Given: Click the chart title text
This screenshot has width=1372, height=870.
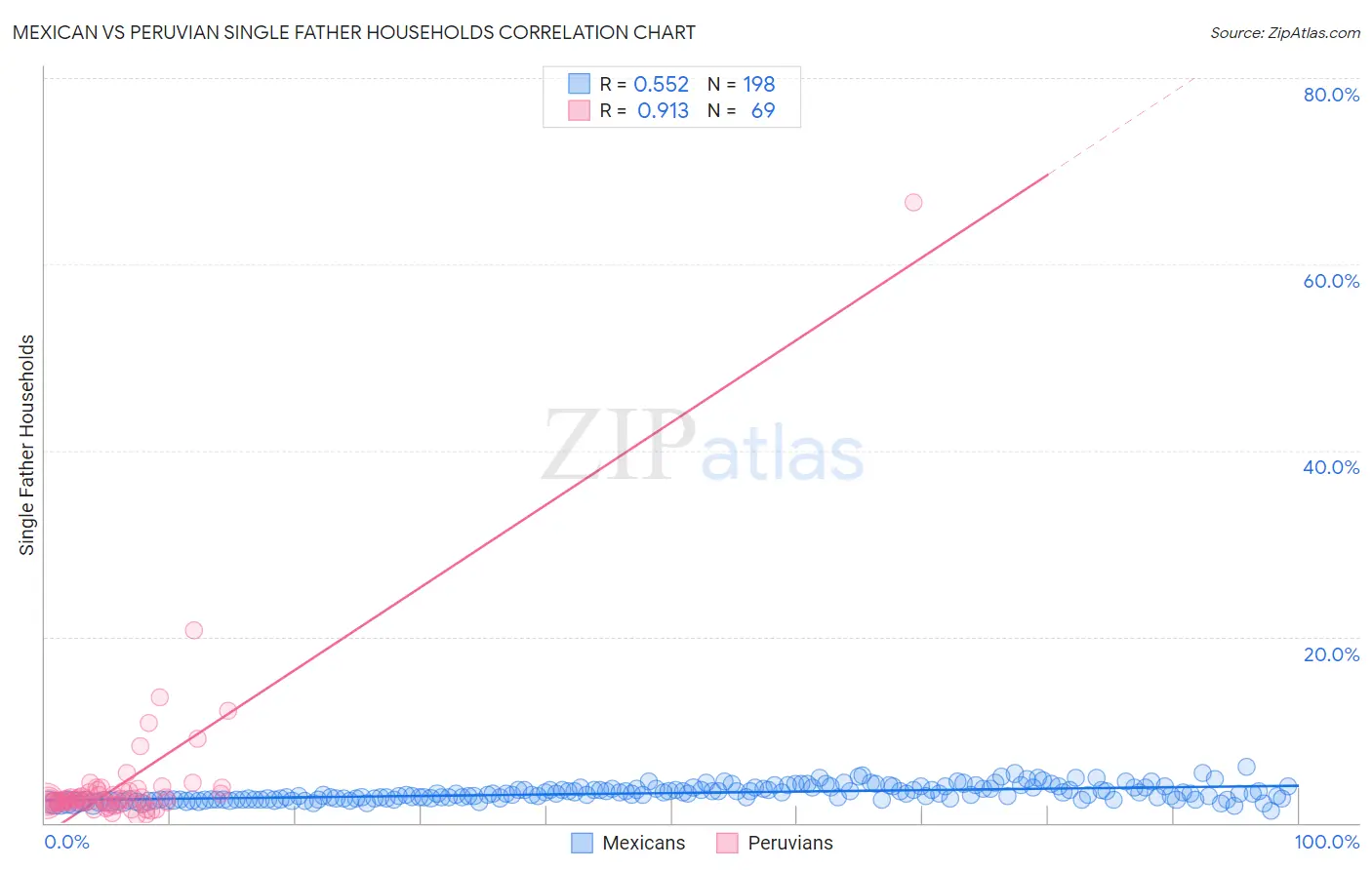Looking at the screenshot, I should click(353, 32).
